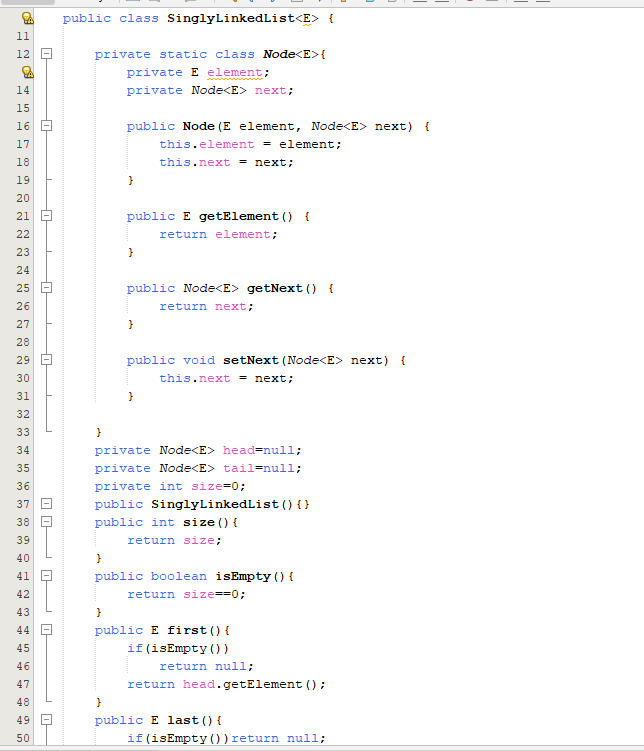Screen dimensions: 644x751
Task: Collapse the size() method fold on line 38
Action: click(46, 522)
